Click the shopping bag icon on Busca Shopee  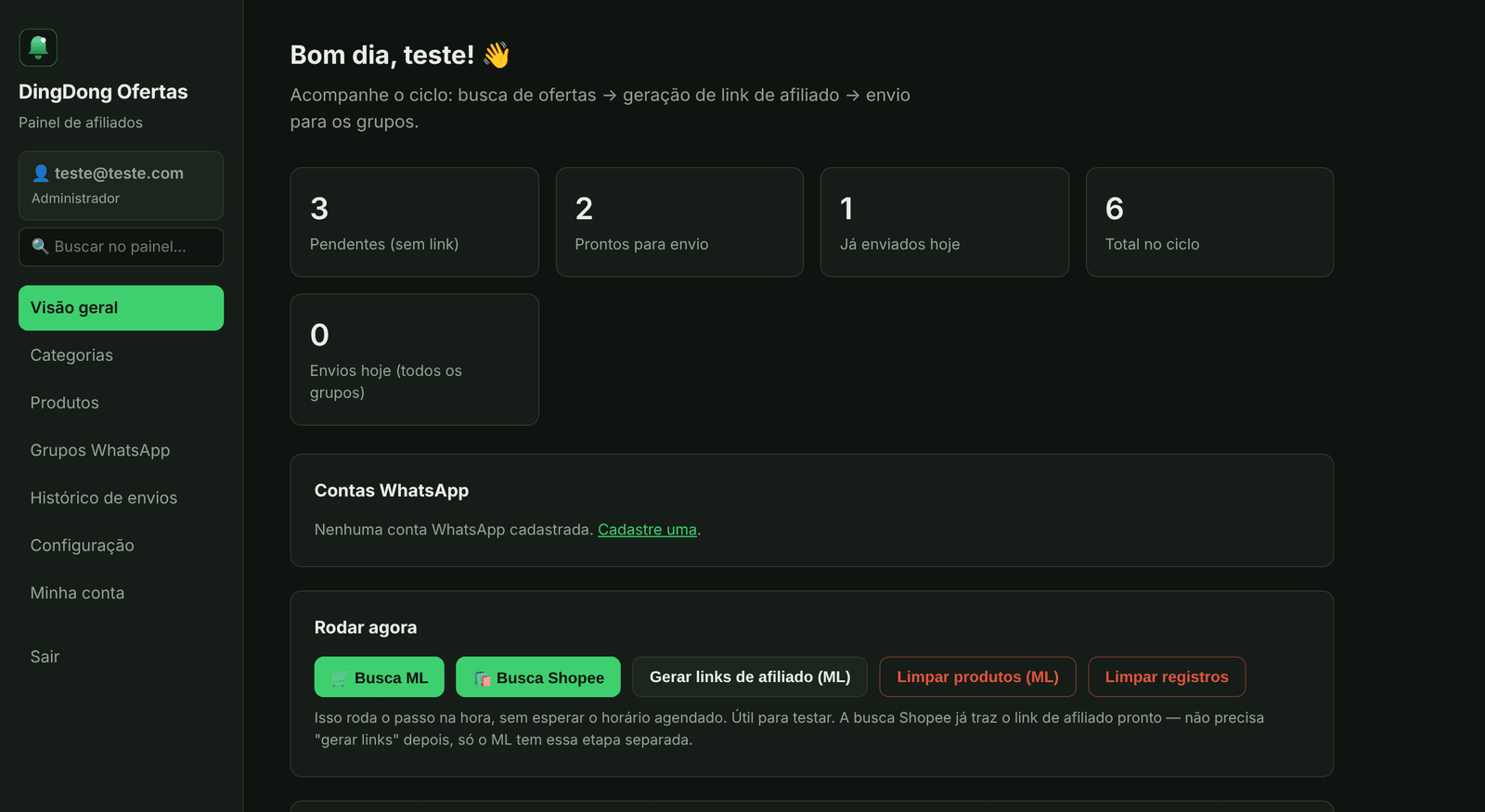(x=482, y=678)
